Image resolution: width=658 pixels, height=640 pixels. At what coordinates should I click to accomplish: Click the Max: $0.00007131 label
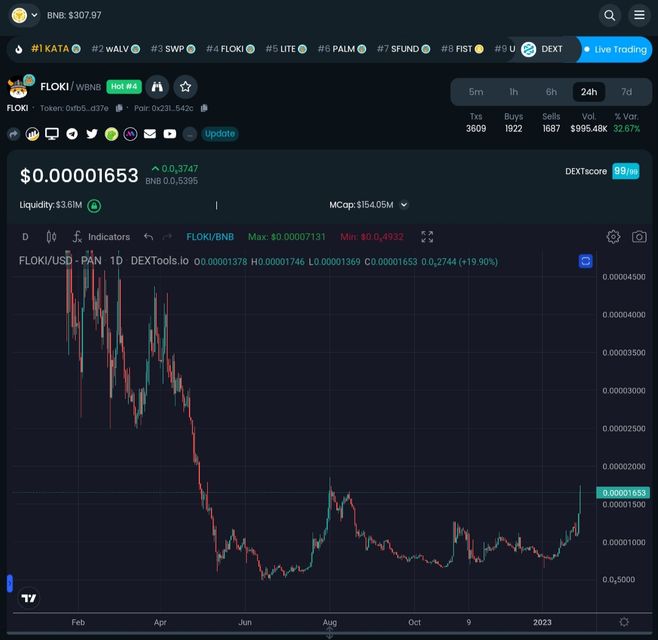tap(287, 237)
